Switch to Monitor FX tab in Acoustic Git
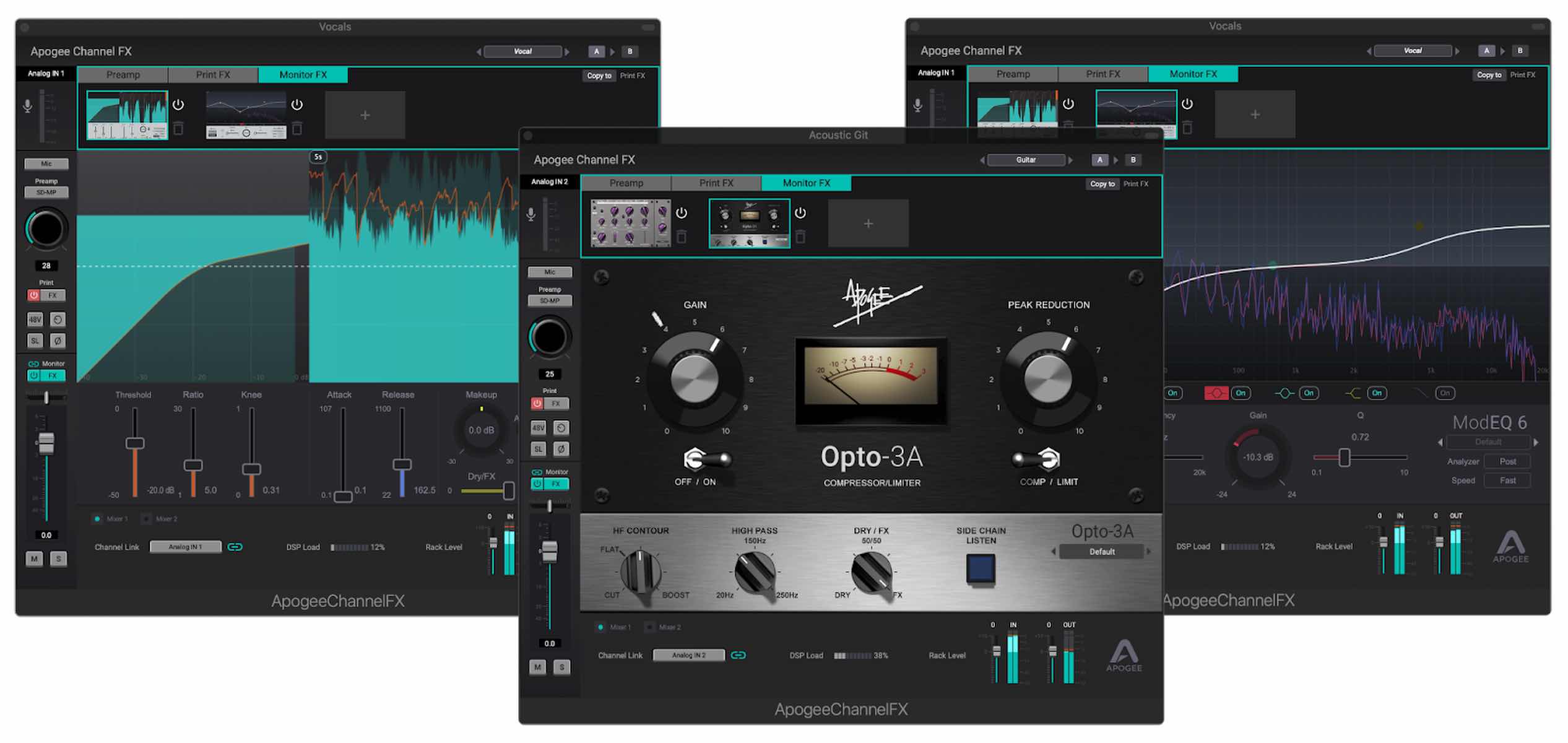Image resolution: width=1568 pixels, height=743 pixels. point(807,183)
